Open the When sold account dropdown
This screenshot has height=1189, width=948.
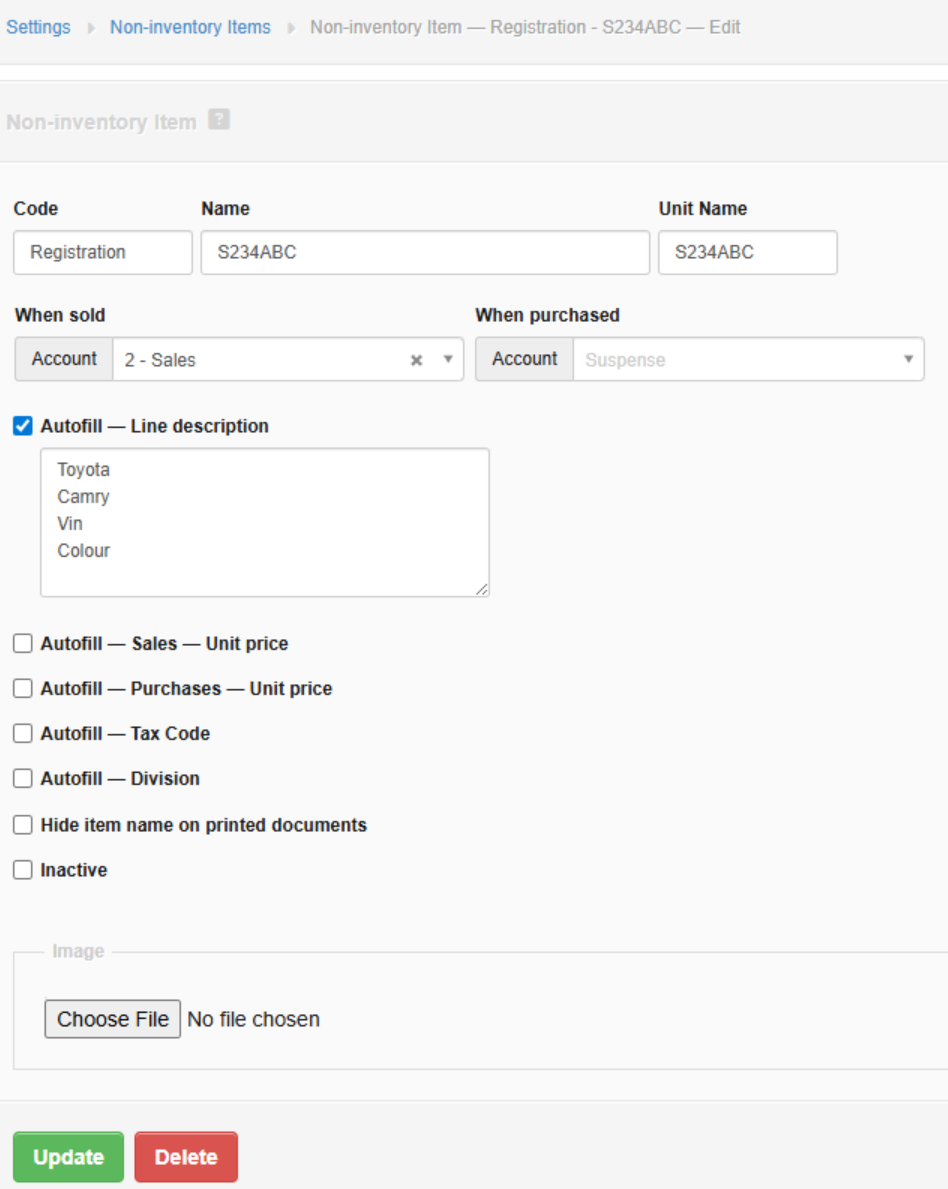tap(448, 360)
